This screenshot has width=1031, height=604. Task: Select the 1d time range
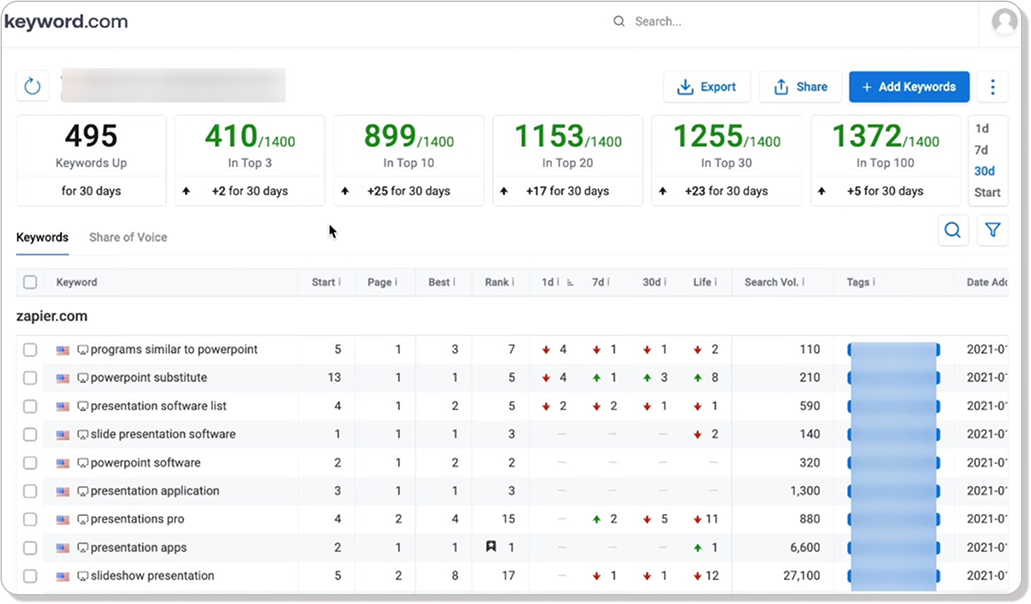982,129
